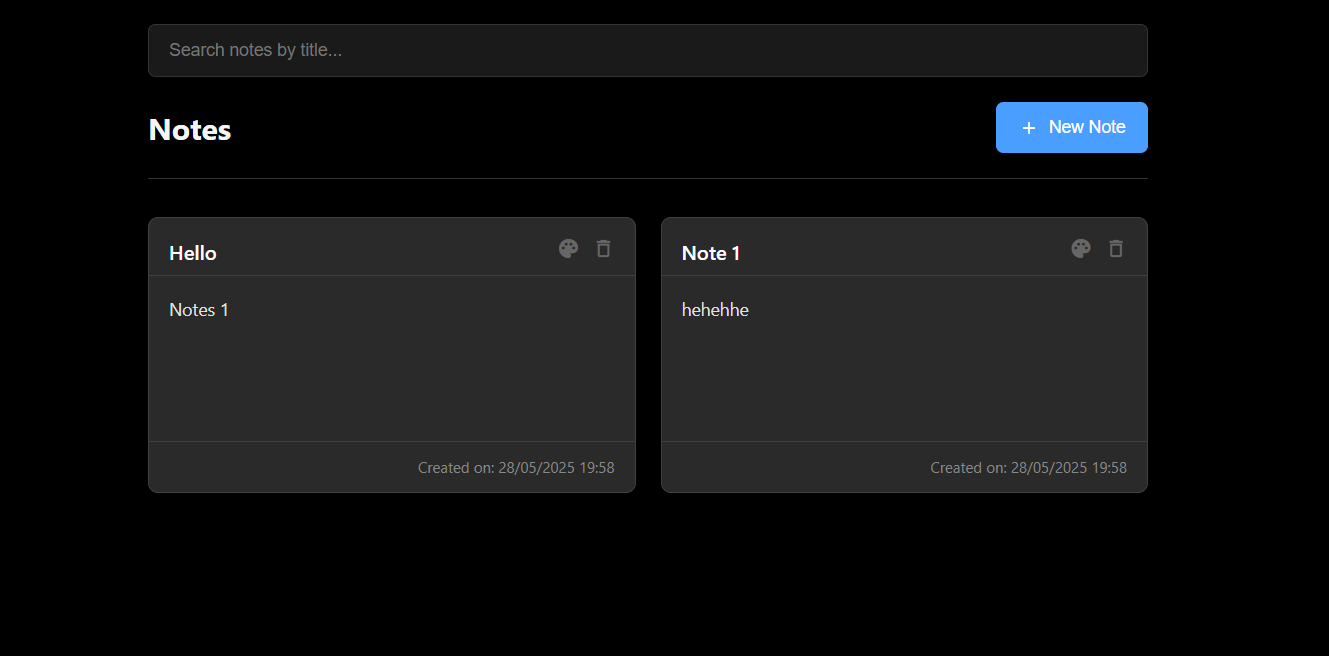Click creation date on Hello note
Image resolution: width=1329 pixels, height=656 pixels.
(x=516, y=468)
